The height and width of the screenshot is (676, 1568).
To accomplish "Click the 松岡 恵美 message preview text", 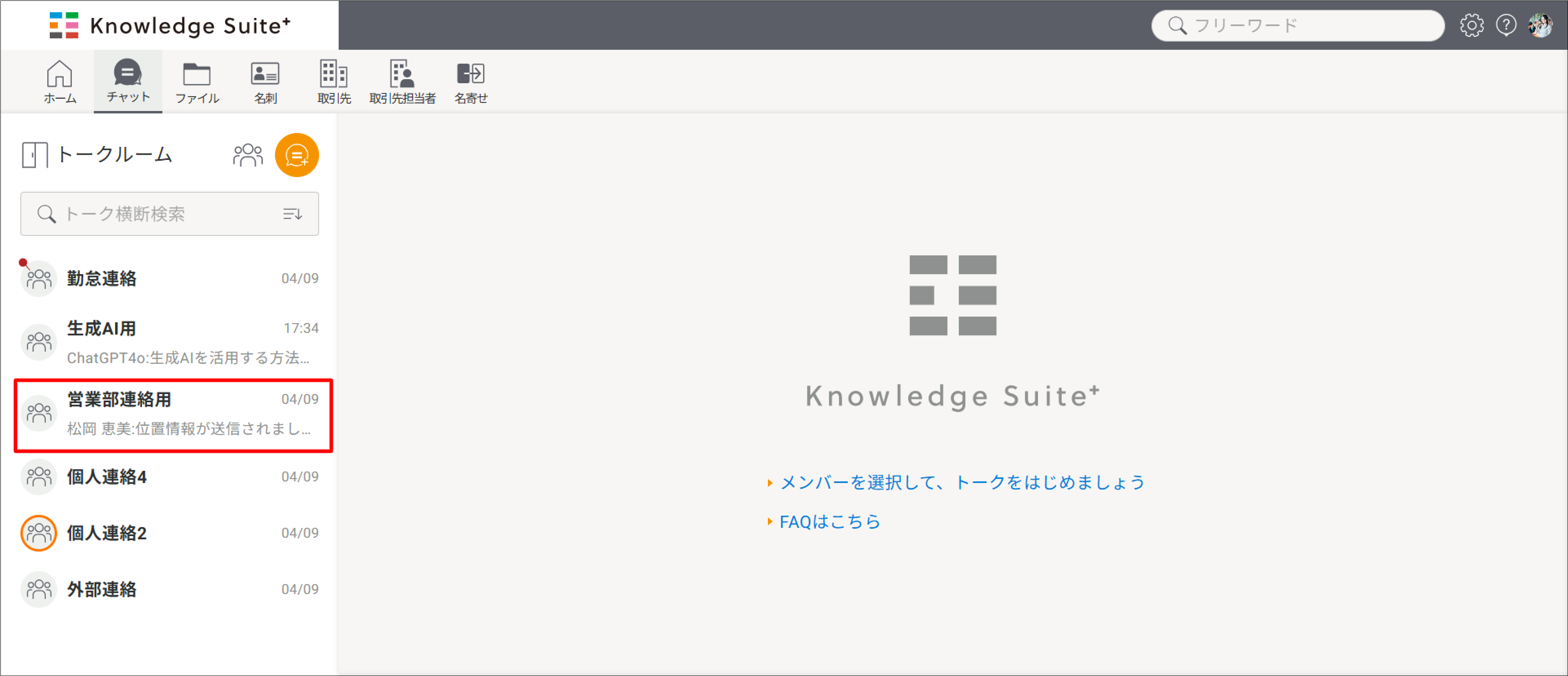I will 189,428.
